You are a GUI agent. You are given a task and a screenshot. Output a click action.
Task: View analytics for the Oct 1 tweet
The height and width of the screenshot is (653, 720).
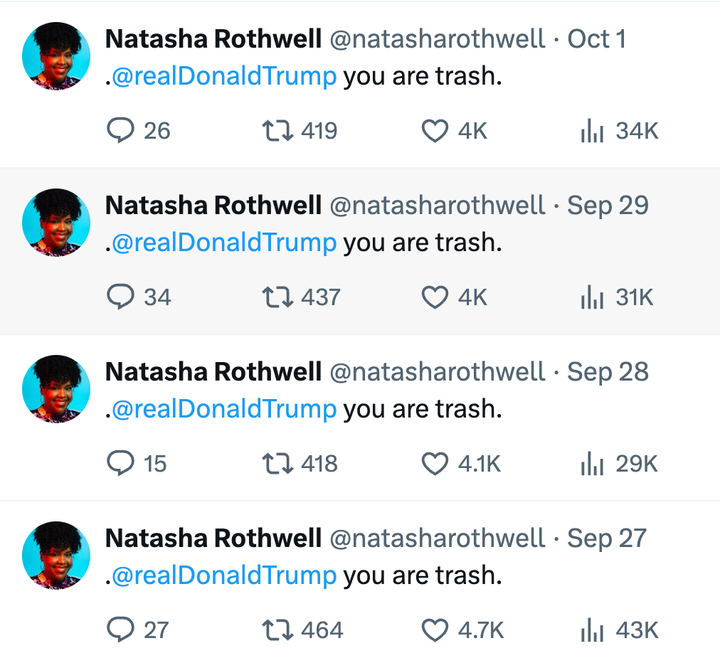click(594, 130)
